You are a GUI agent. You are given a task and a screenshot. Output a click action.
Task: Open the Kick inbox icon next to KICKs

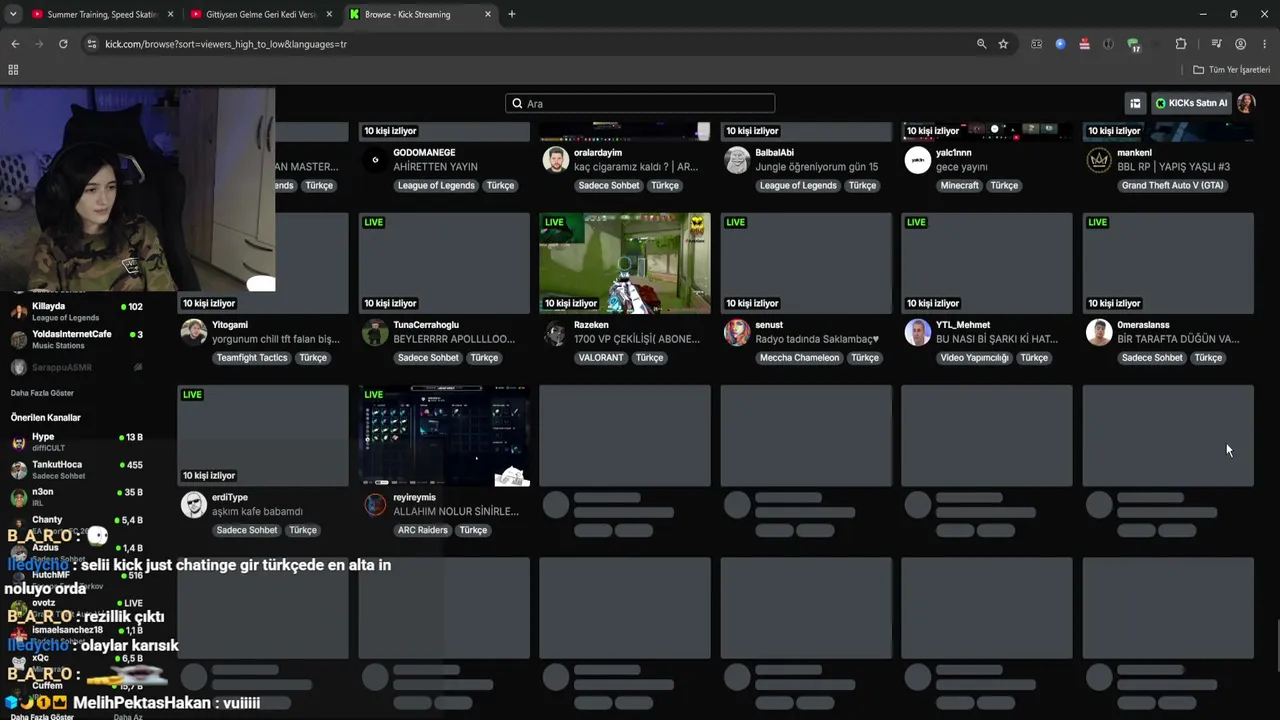point(1135,103)
